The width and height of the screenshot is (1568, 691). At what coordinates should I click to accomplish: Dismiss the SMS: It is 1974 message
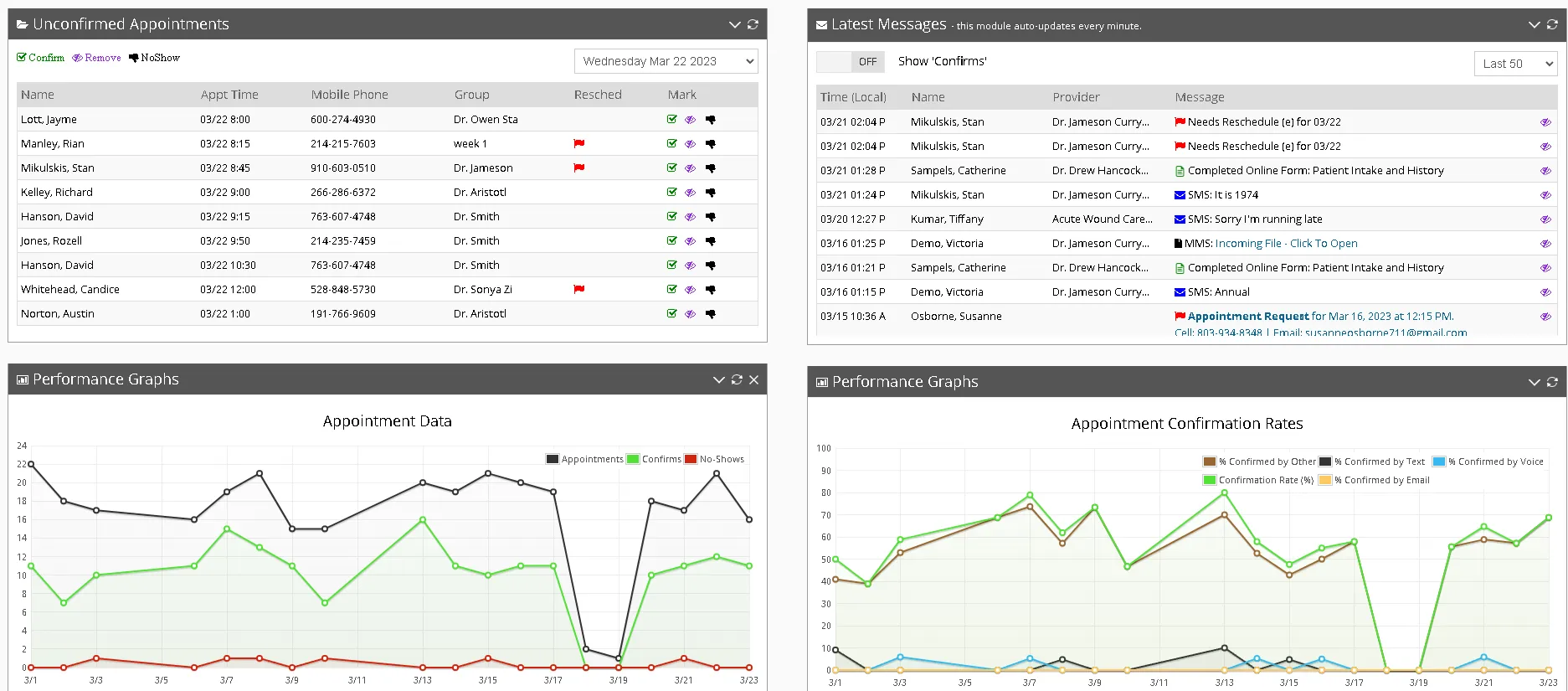click(1545, 195)
